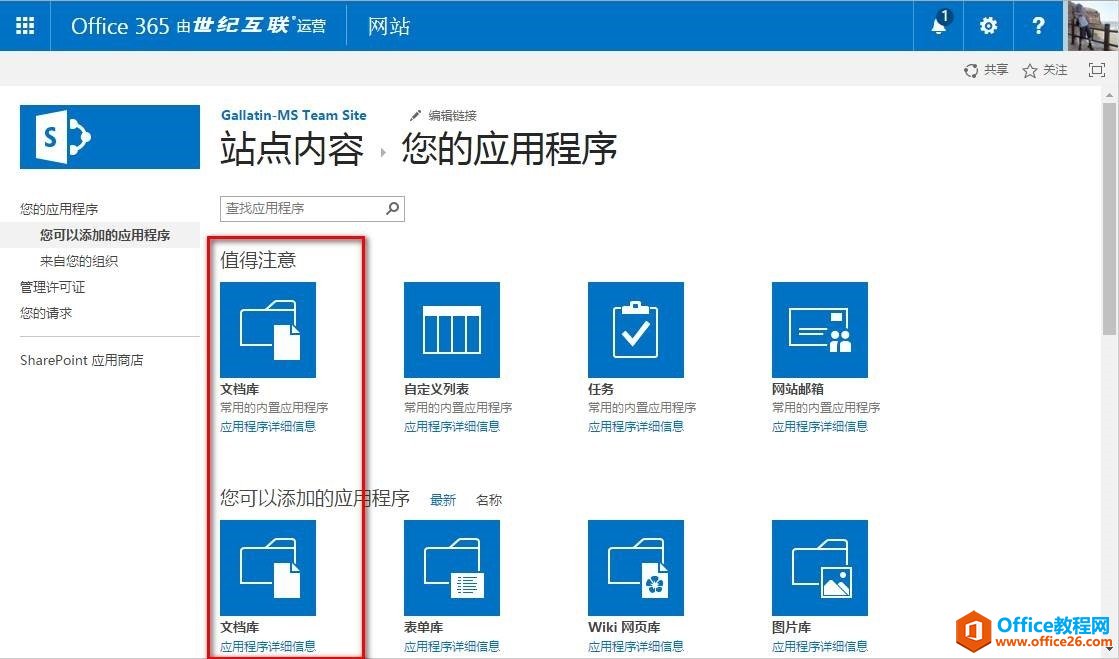1119x659 pixels.
Task: Open 管理许可证 in left navigation
Action: [x=53, y=287]
